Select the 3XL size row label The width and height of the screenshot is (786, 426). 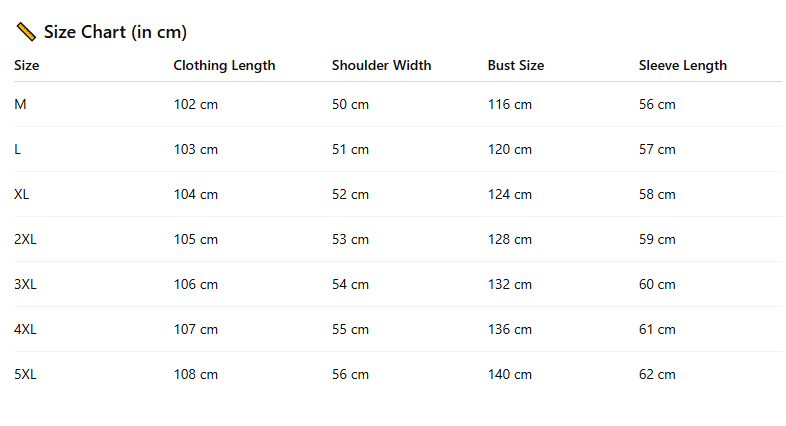[25, 284]
